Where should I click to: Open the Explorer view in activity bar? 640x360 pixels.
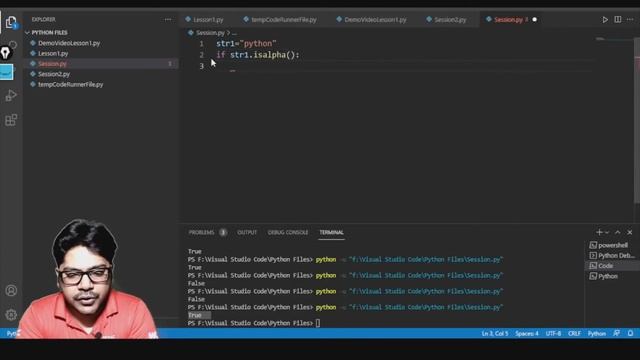[11, 22]
